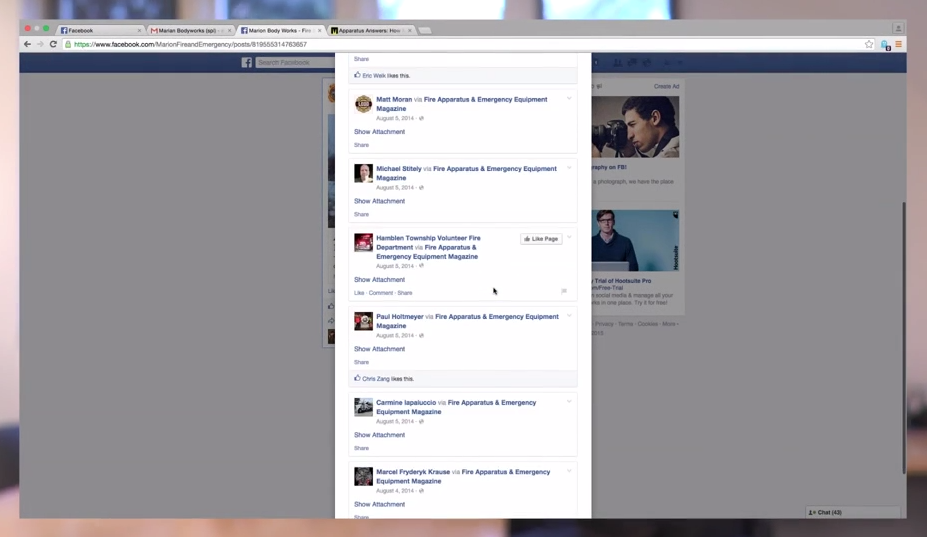
Task: Open Marcel Fryderyk Krause's profile picture
Action: [x=363, y=476]
